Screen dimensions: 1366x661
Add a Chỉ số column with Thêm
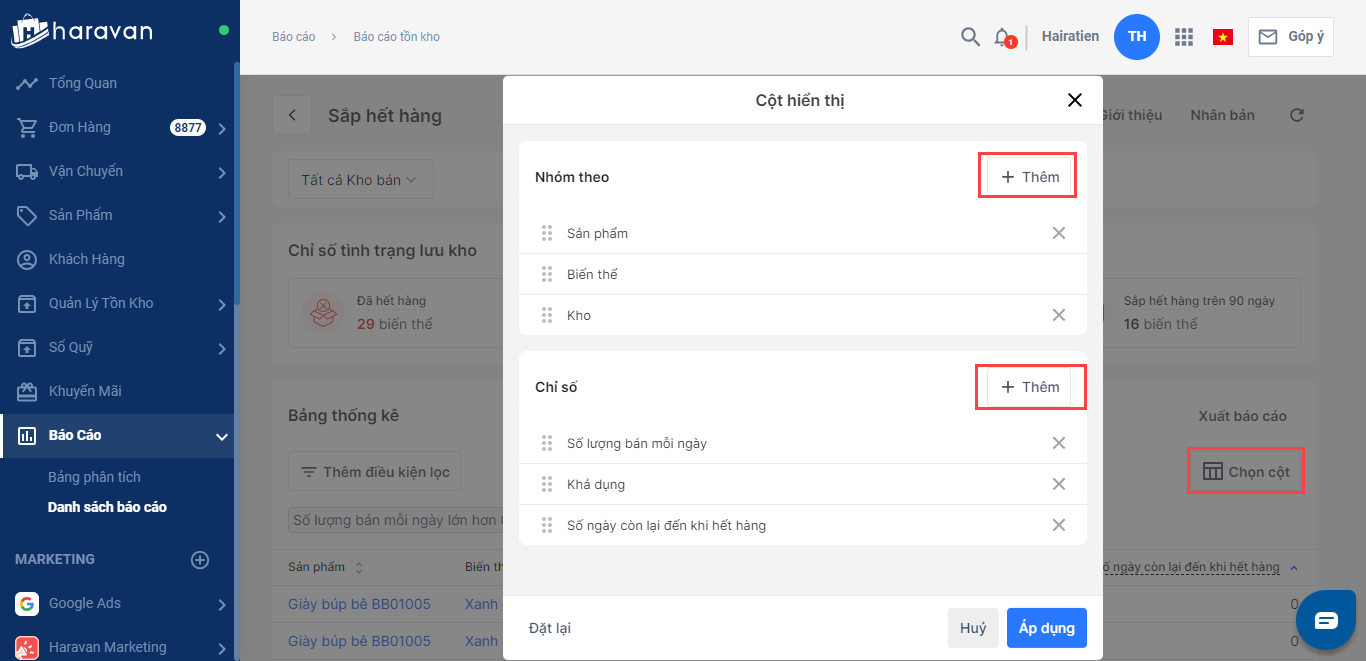(1029, 387)
